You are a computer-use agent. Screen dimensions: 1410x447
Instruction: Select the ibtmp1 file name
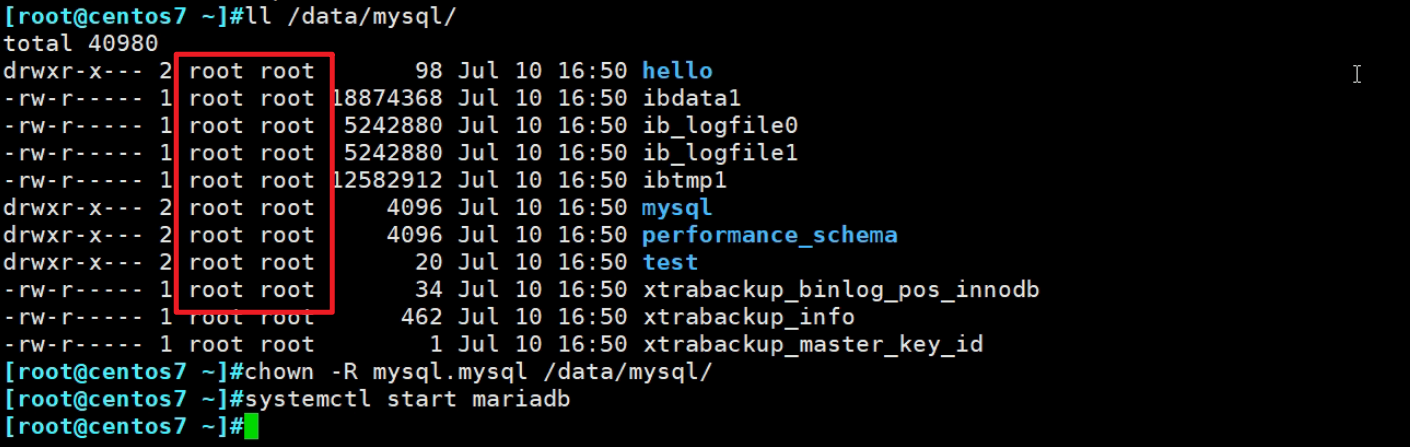[x=684, y=180]
